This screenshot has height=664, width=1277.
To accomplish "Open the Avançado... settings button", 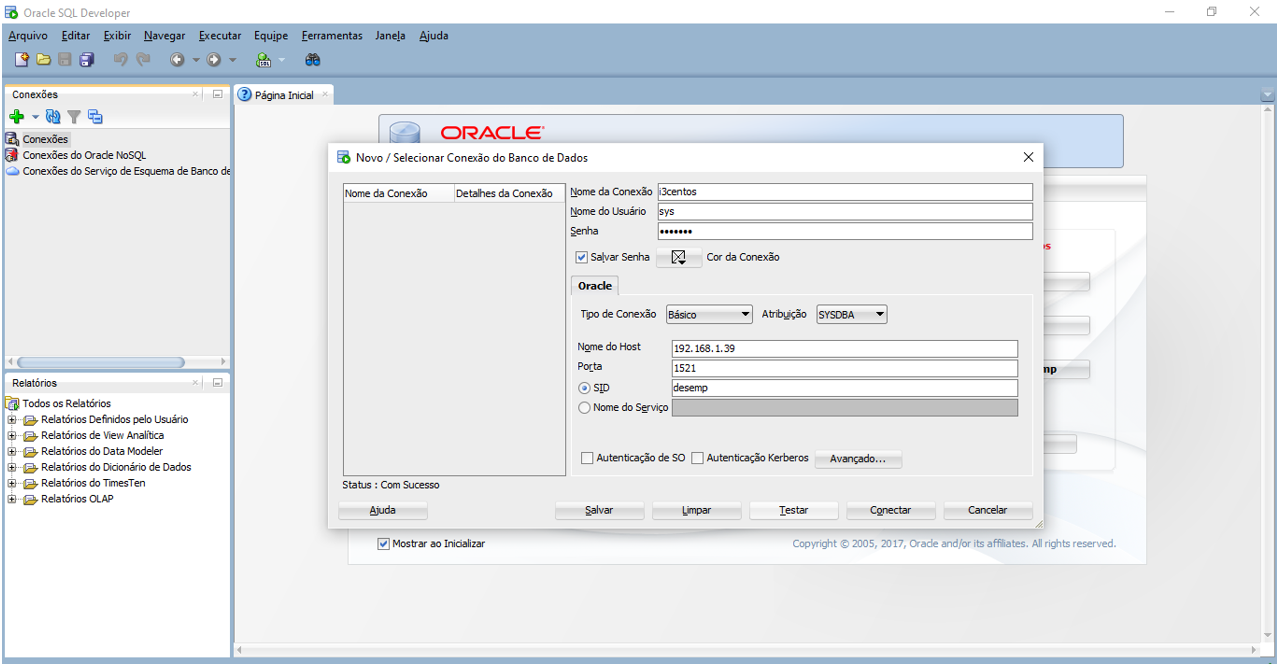I will (858, 459).
